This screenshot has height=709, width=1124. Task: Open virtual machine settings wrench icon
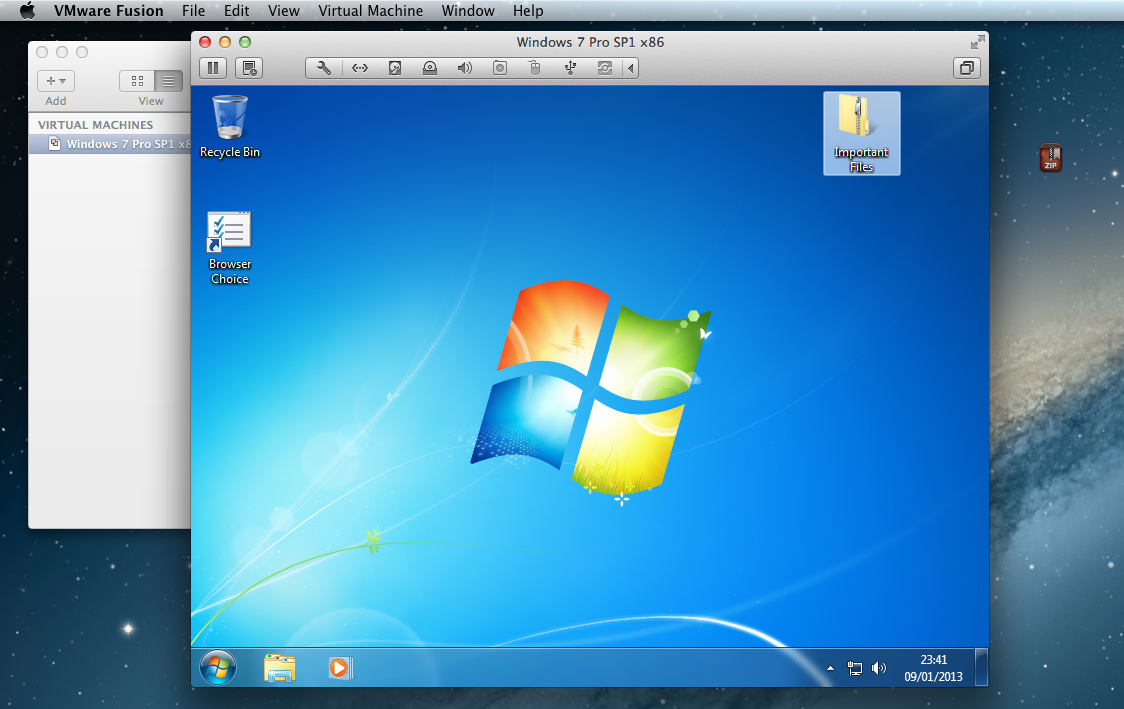[324, 68]
